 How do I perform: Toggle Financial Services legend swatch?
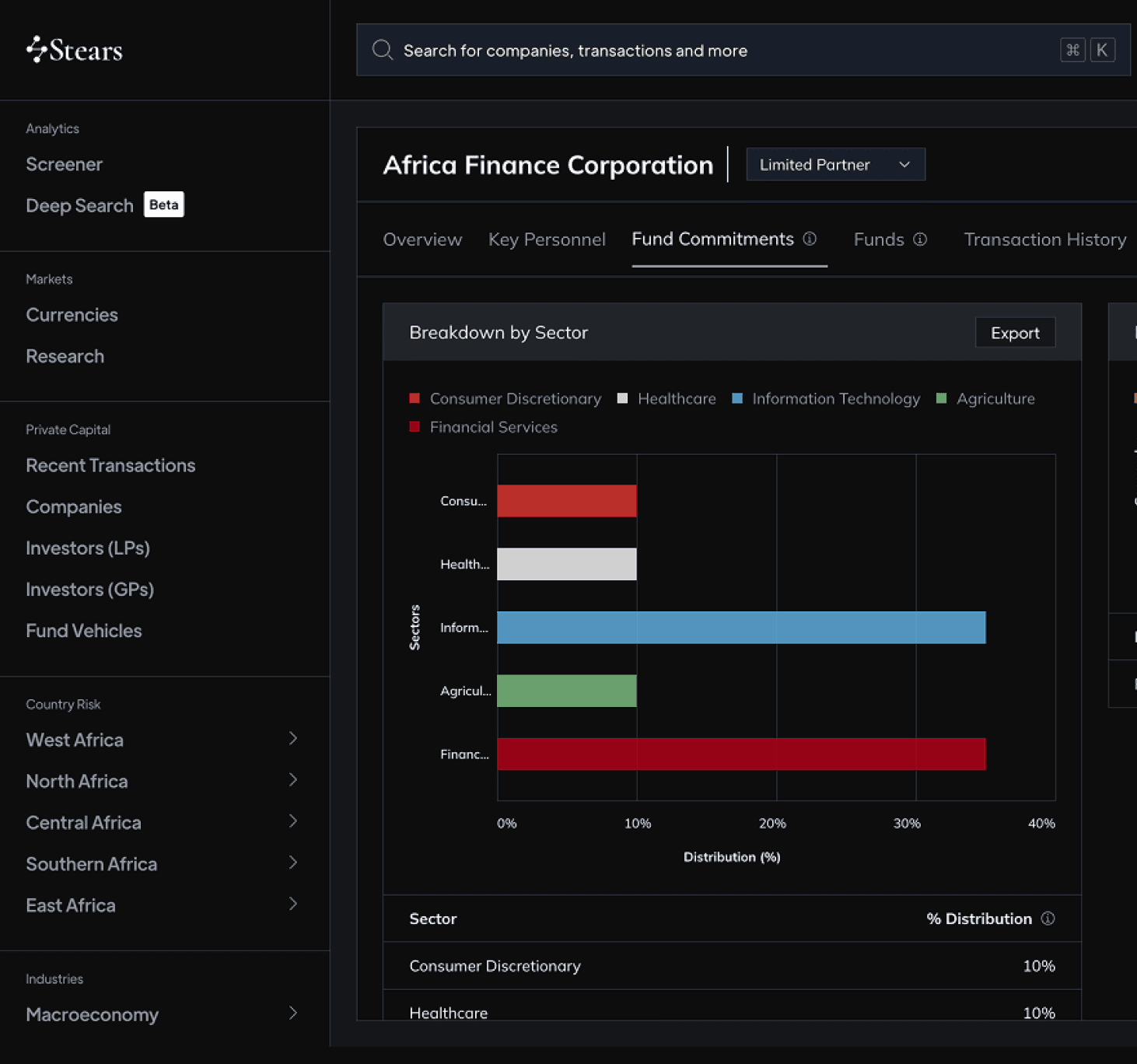(x=415, y=427)
